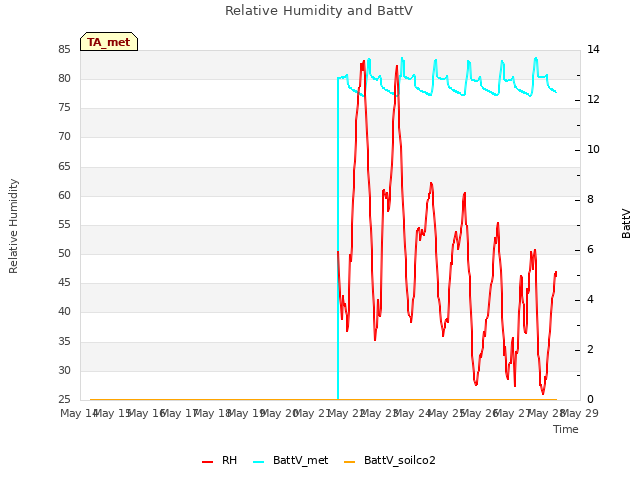Click the 0 tick on BattV axis
This screenshot has width=640, height=480.
(x=590, y=399)
